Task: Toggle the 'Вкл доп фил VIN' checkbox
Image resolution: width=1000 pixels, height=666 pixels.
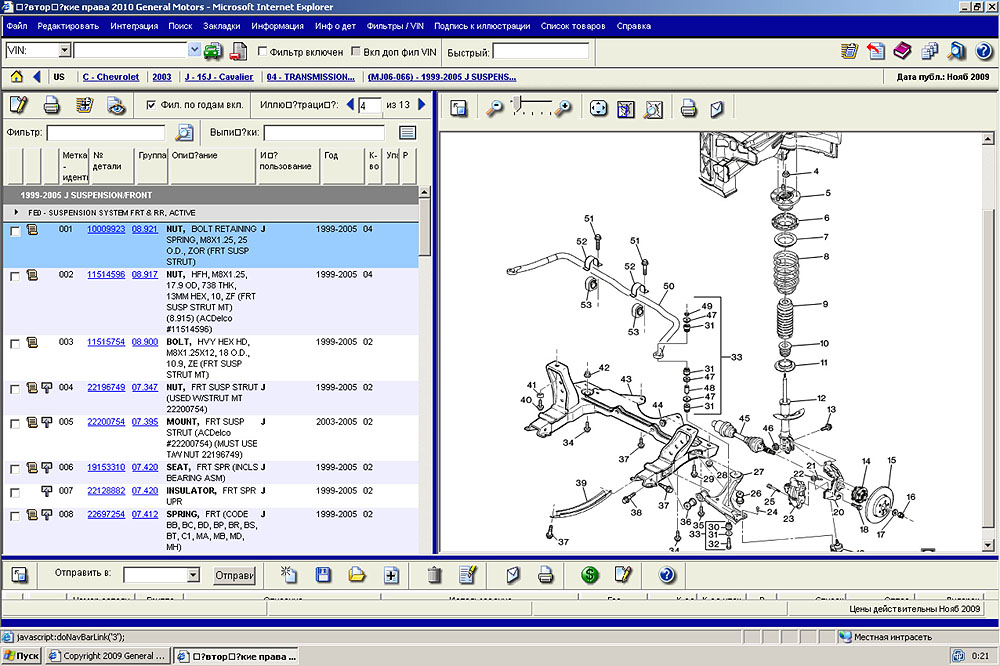Action: (x=357, y=51)
